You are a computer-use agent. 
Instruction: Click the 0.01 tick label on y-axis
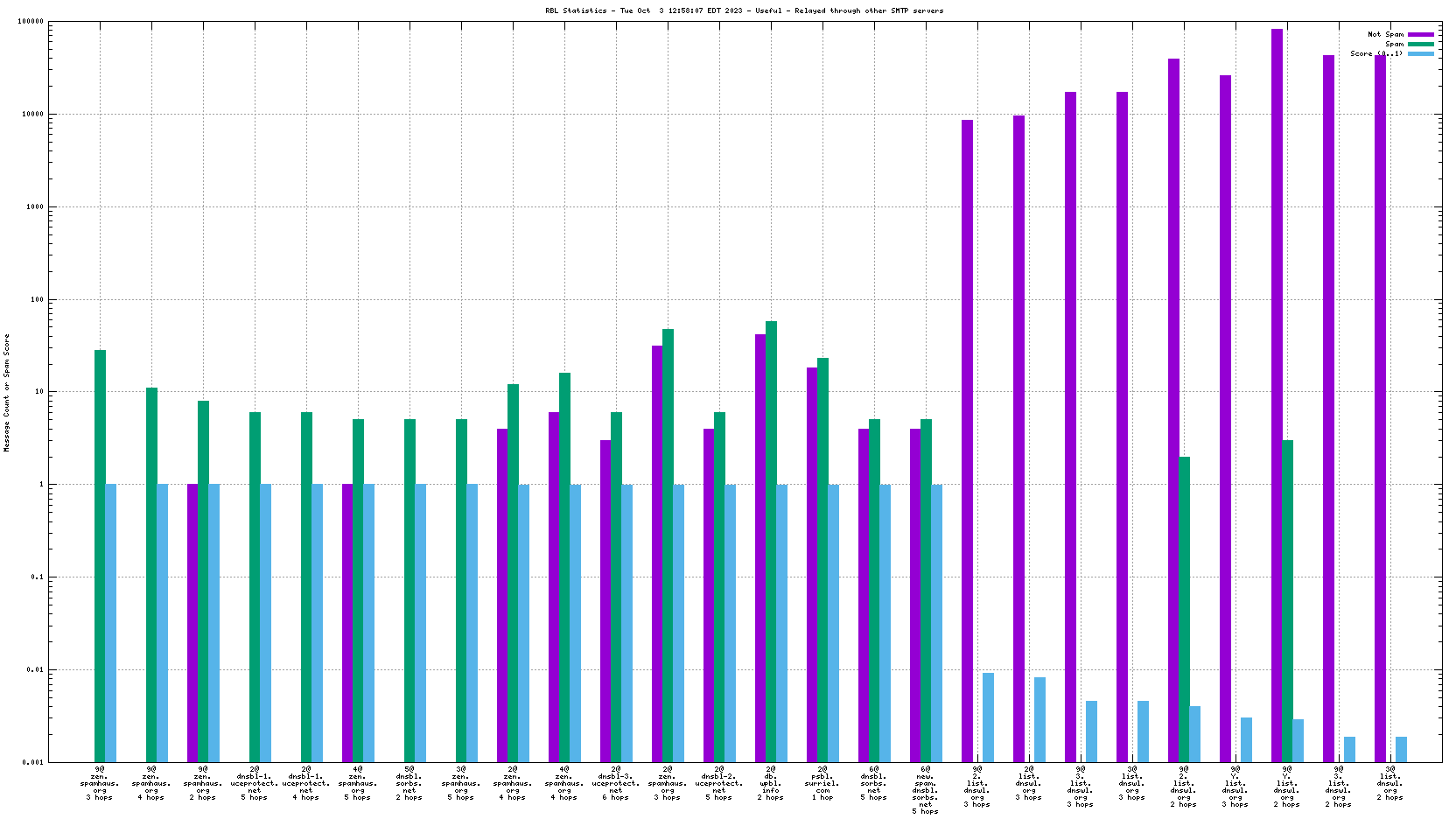(33, 670)
